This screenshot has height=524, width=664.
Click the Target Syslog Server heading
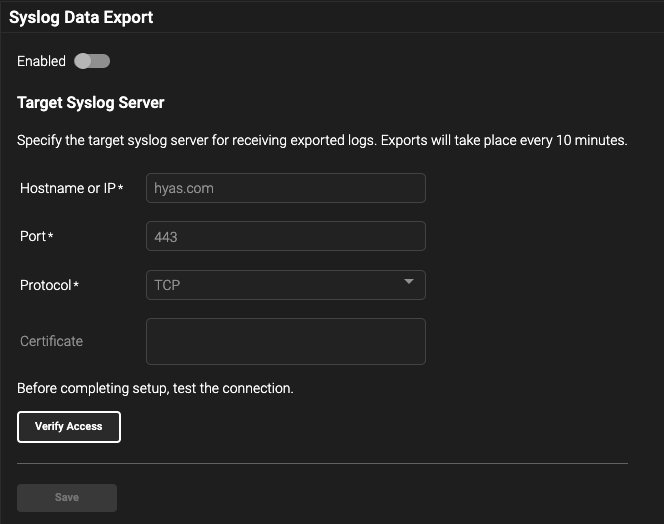click(x=90, y=103)
